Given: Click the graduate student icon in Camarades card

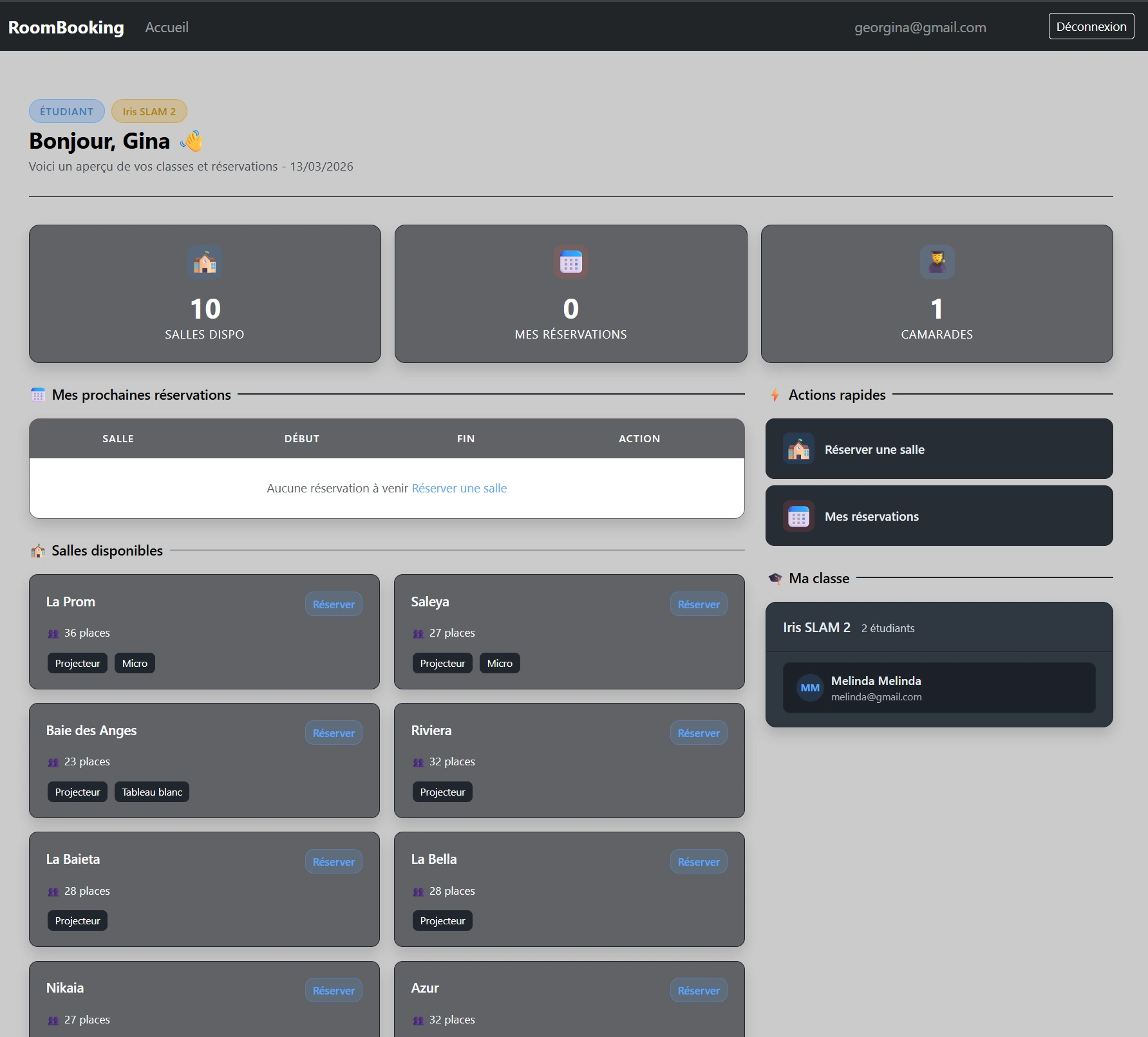Looking at the screenshot, I should coord(937,263).
